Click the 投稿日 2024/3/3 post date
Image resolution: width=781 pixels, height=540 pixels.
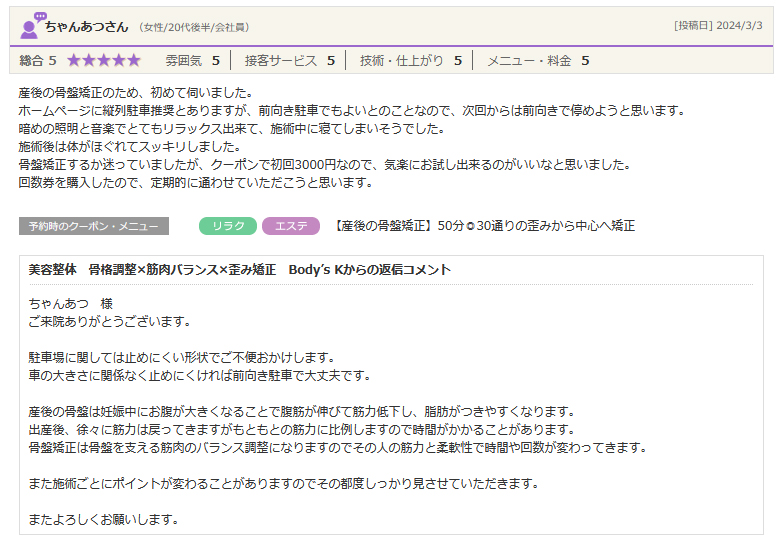click(x=718, y=25)
